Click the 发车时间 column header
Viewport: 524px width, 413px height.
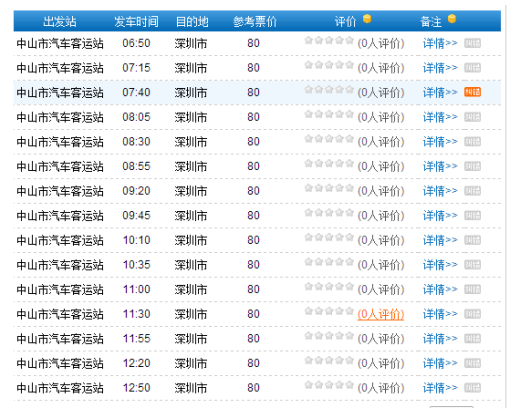pos(136,22)
